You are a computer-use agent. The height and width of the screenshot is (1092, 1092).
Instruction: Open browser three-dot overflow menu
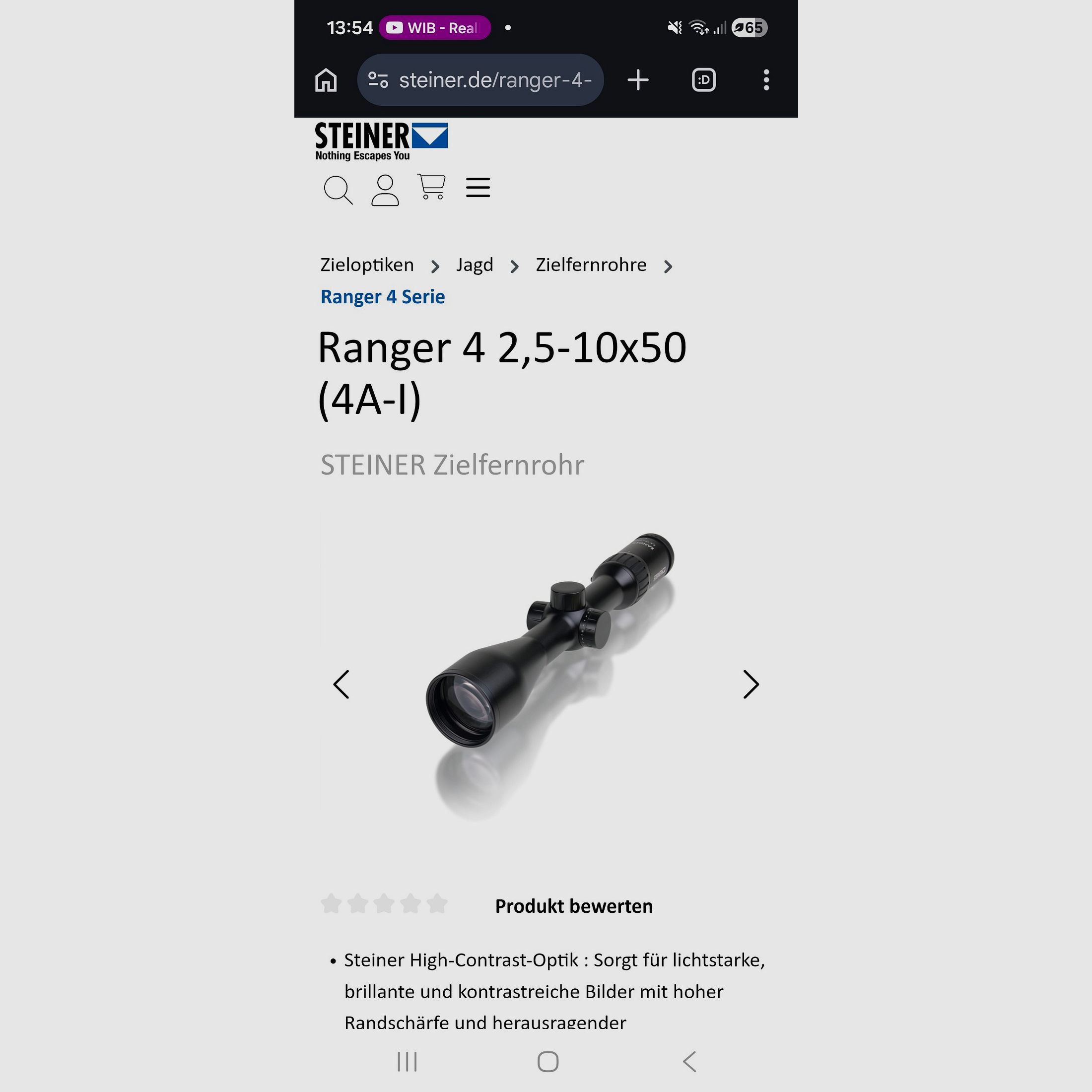point(766,80)
